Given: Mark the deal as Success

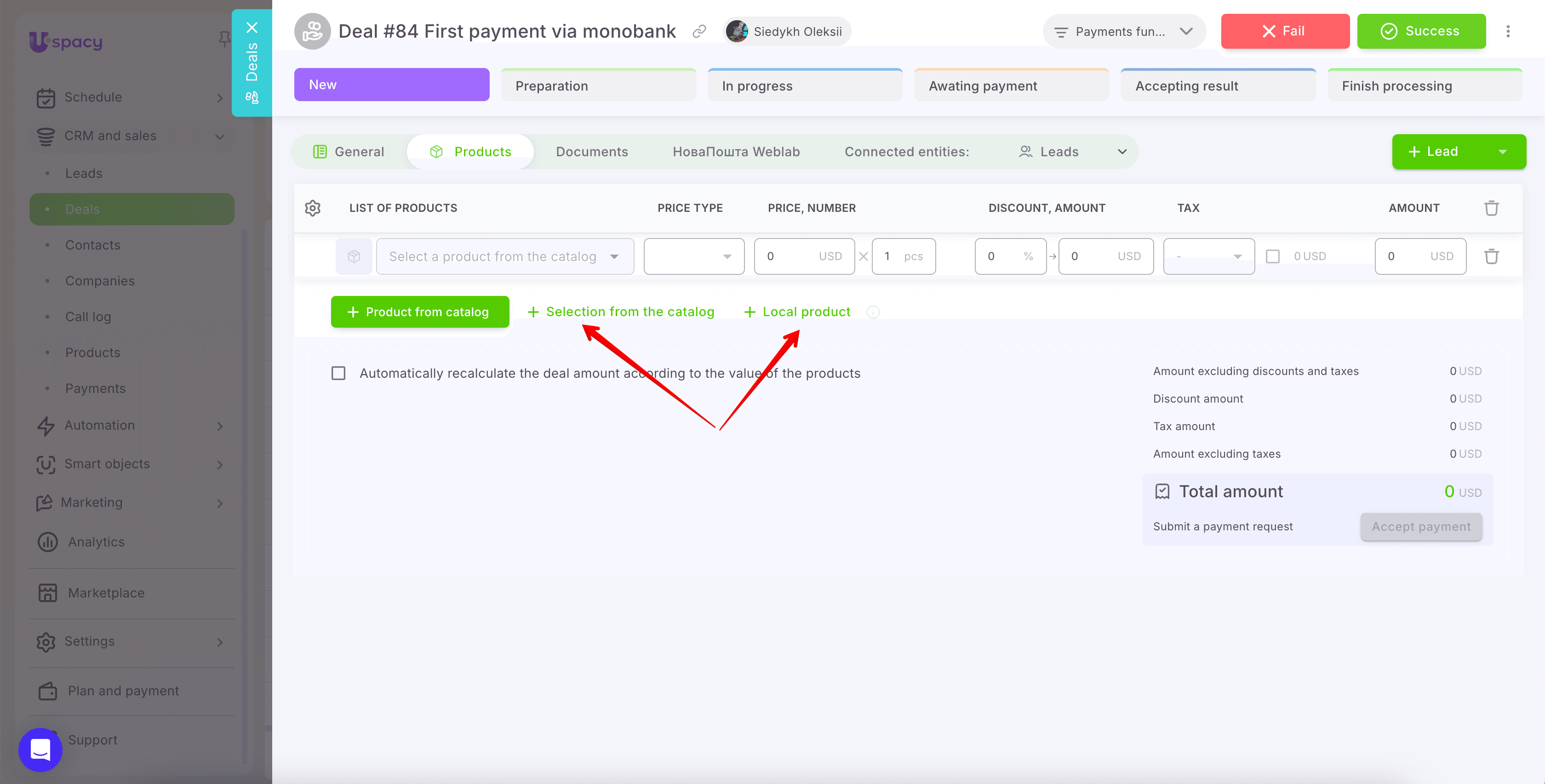Looking at the screenshot, I should pyautogui.click(x=1421, y=31).
